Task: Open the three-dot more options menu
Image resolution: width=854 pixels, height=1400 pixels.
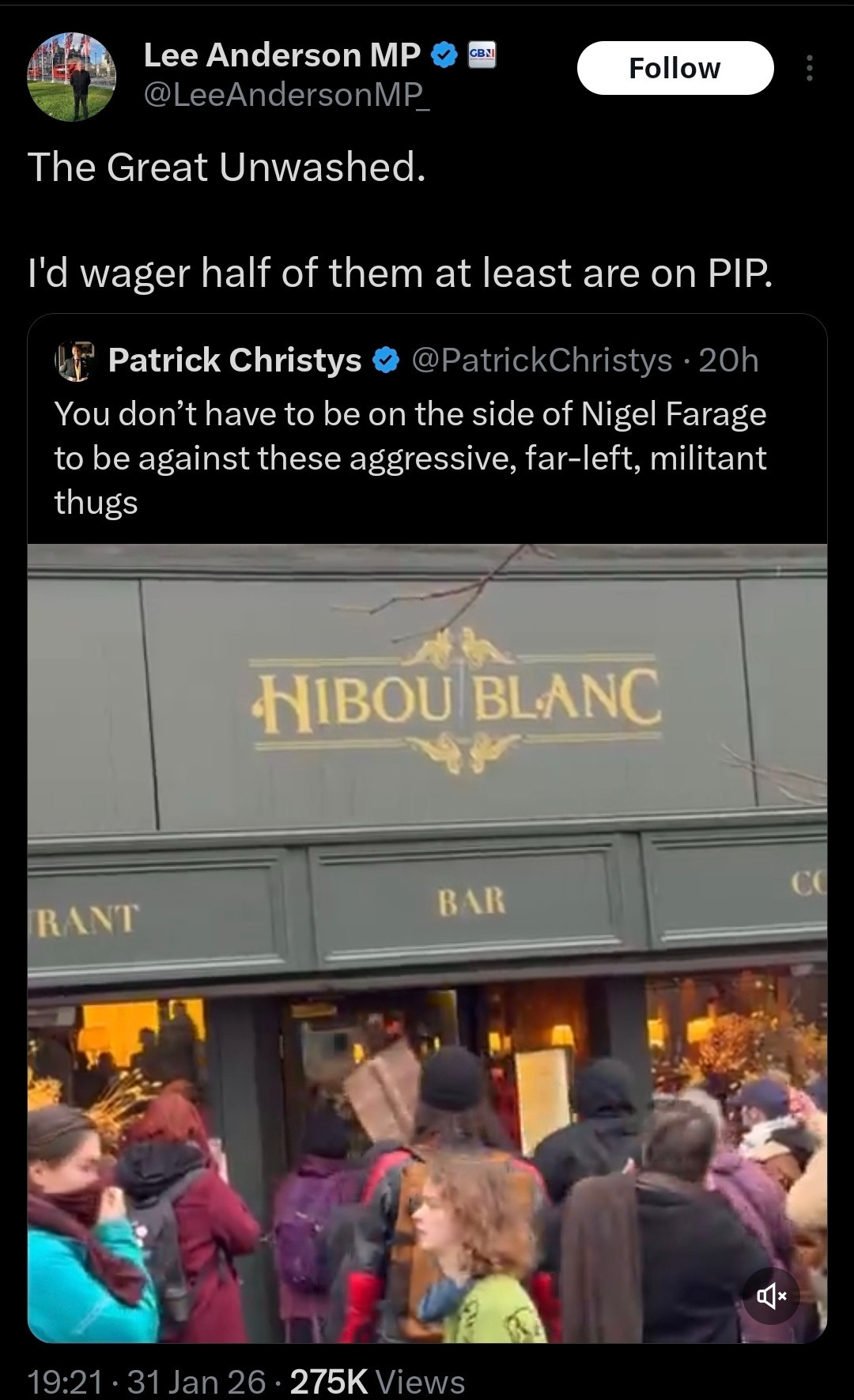Action: tap(809, 68)
